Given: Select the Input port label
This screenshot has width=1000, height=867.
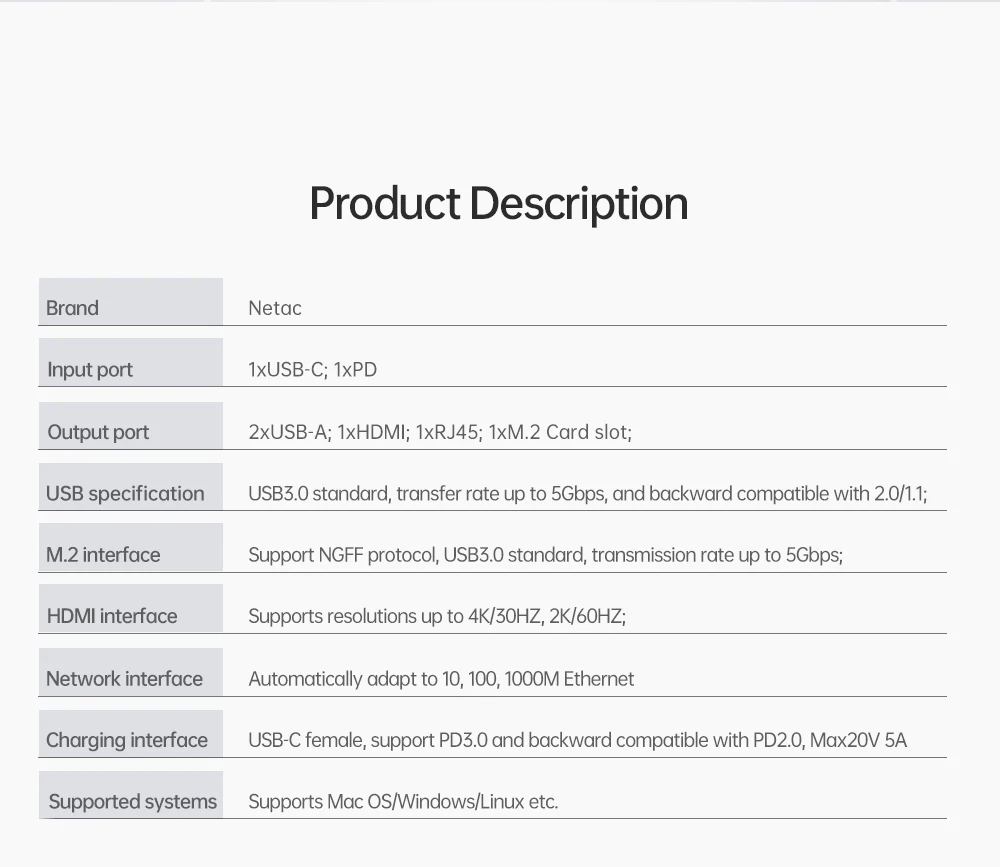Looking at the screenshot, I should pos(90,370).
